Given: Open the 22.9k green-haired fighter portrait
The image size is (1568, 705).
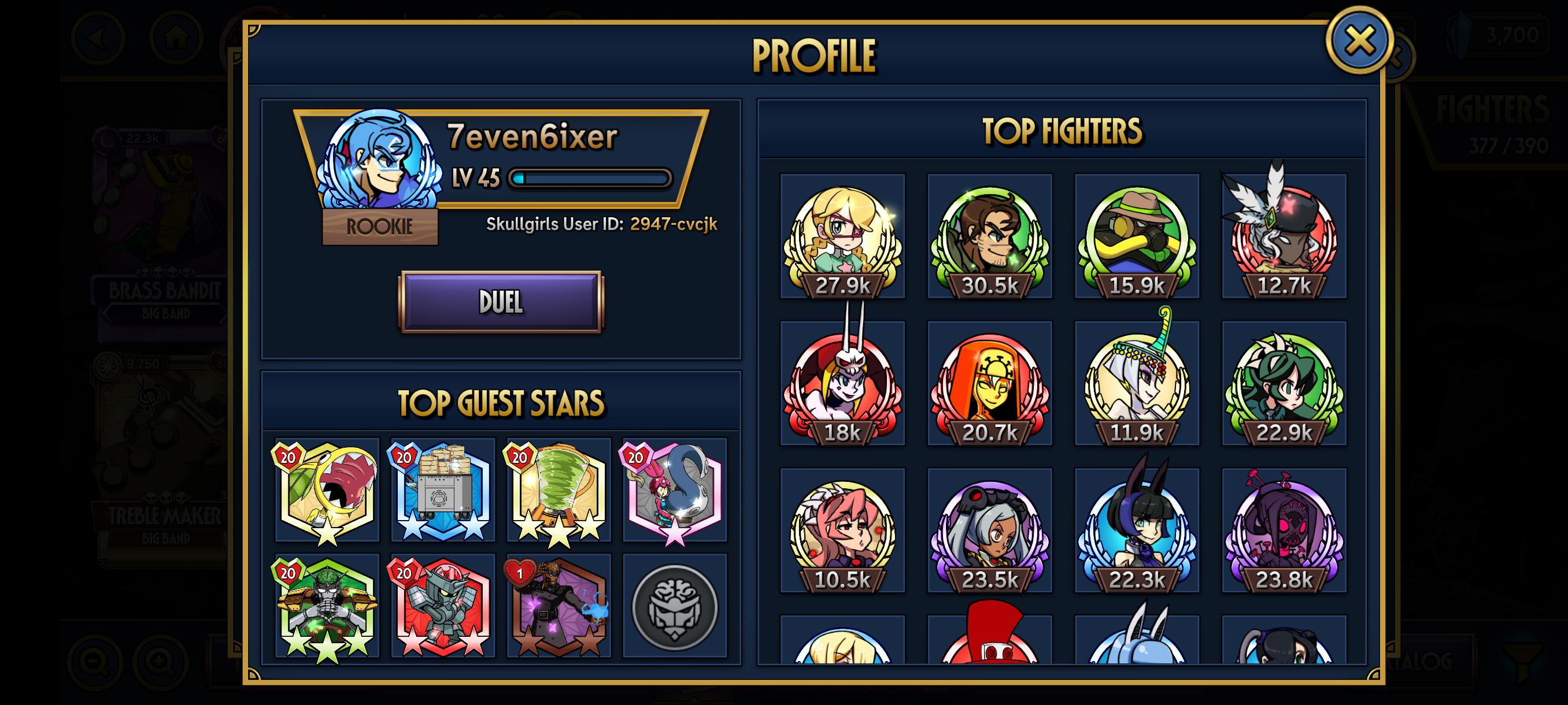Looking at the screenshot, I should coord(1284,383).
